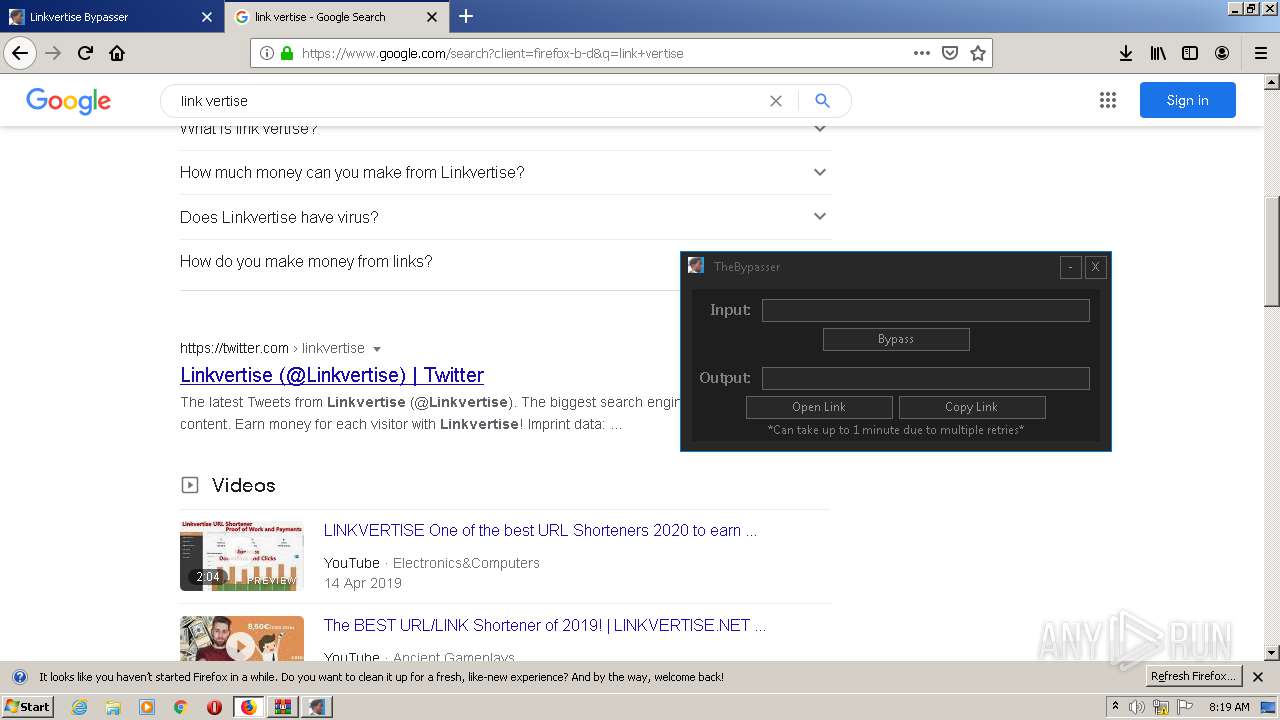The width and height of the screenshot is (1280, 720).
Task: Show hidden system tray icons
Action: [x=1115, y=707]
